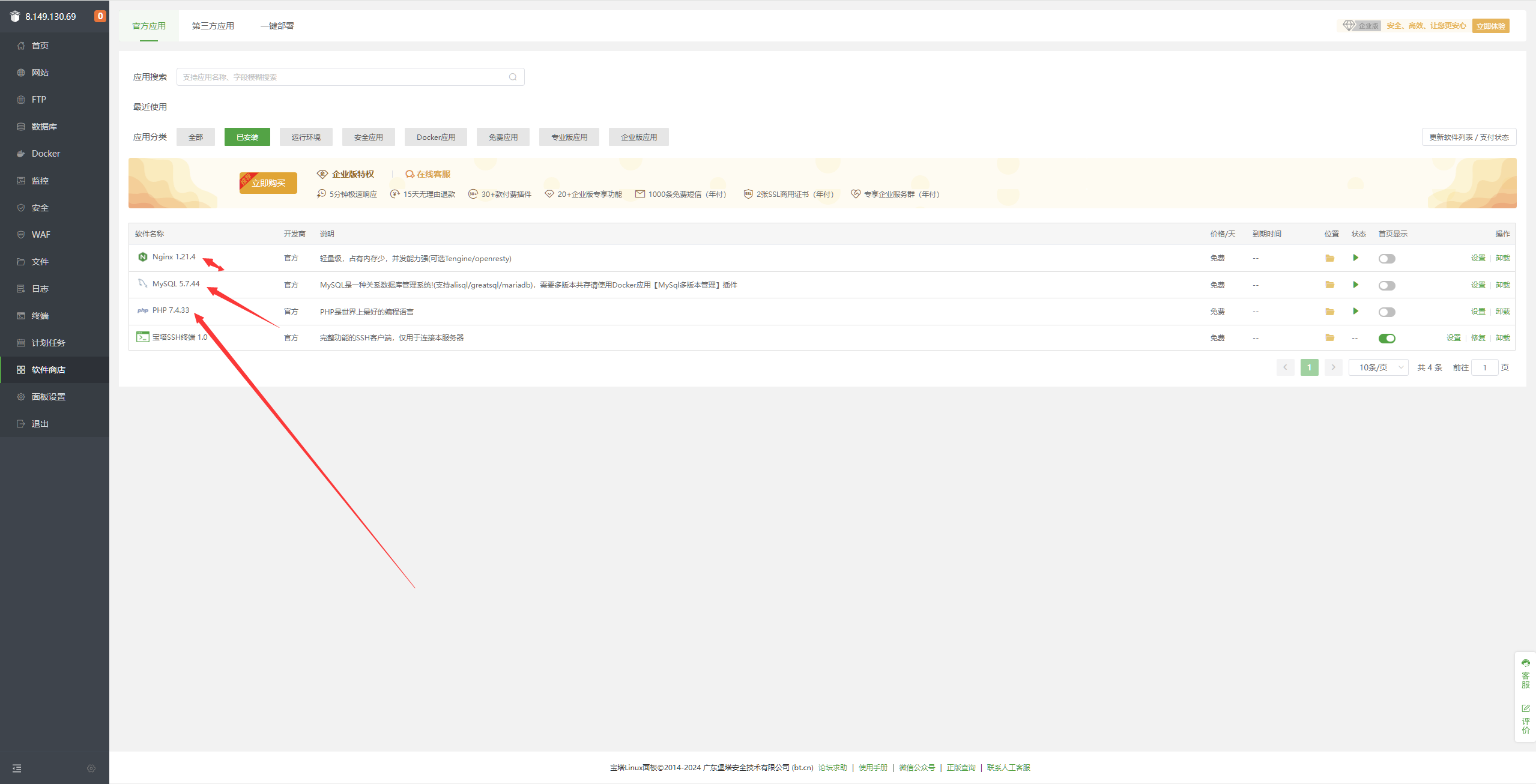
Task: Open 数据库 in the sidebar menu
Action: pos(44,127)
